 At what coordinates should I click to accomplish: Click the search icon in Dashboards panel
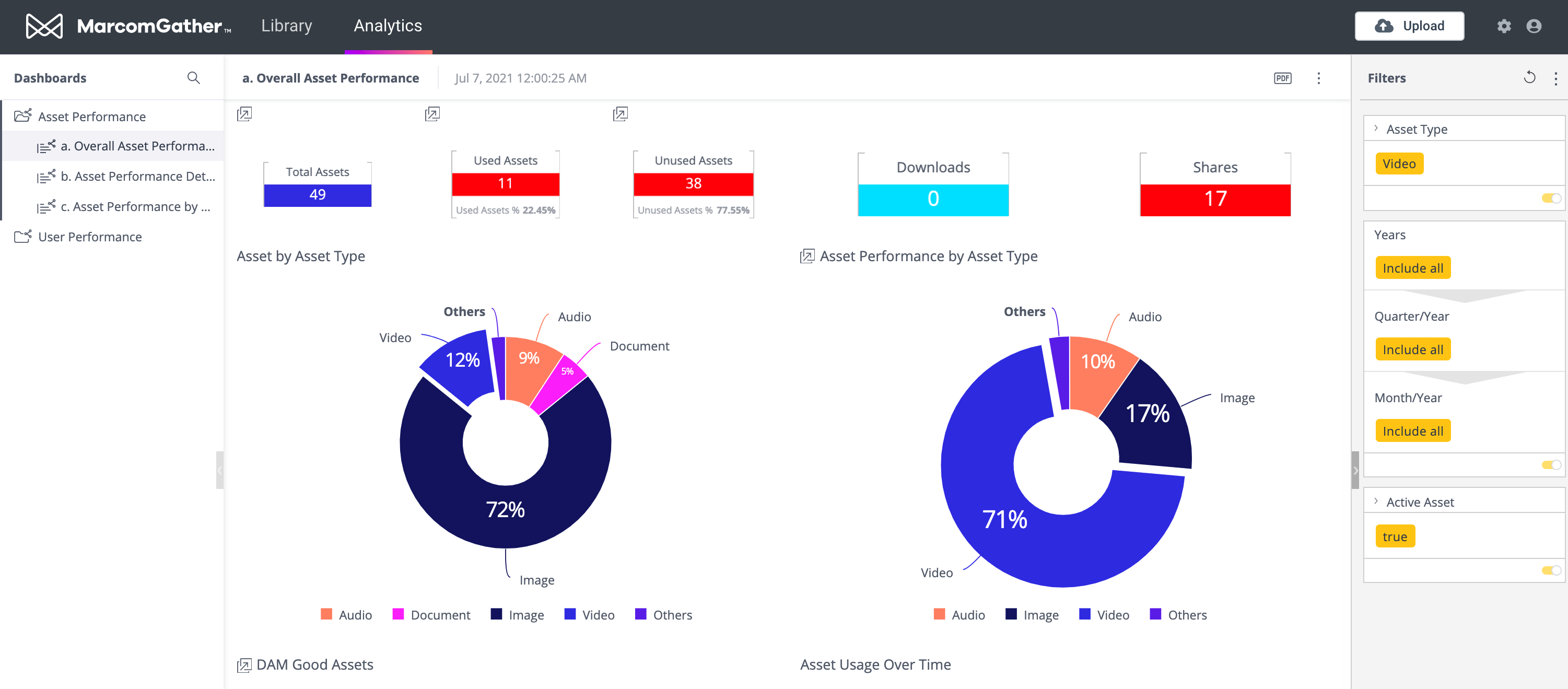tap(194, 78)
